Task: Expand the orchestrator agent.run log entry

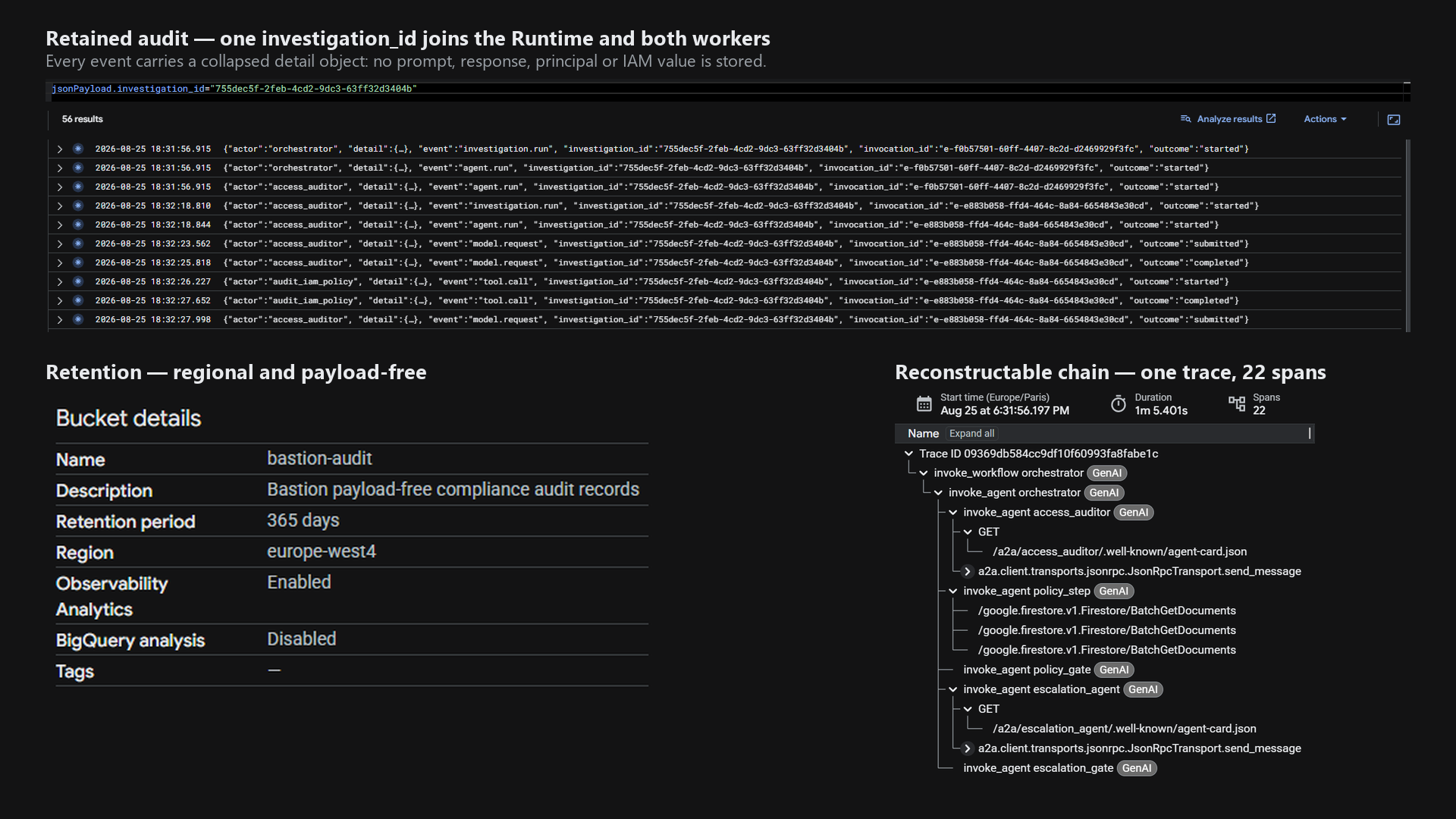Action: pyautogui.click(x=60, y=168)
